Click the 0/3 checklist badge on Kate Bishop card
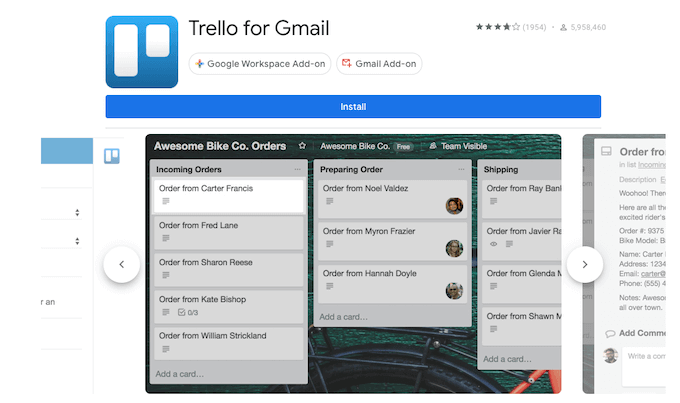 tap(188, 312)
